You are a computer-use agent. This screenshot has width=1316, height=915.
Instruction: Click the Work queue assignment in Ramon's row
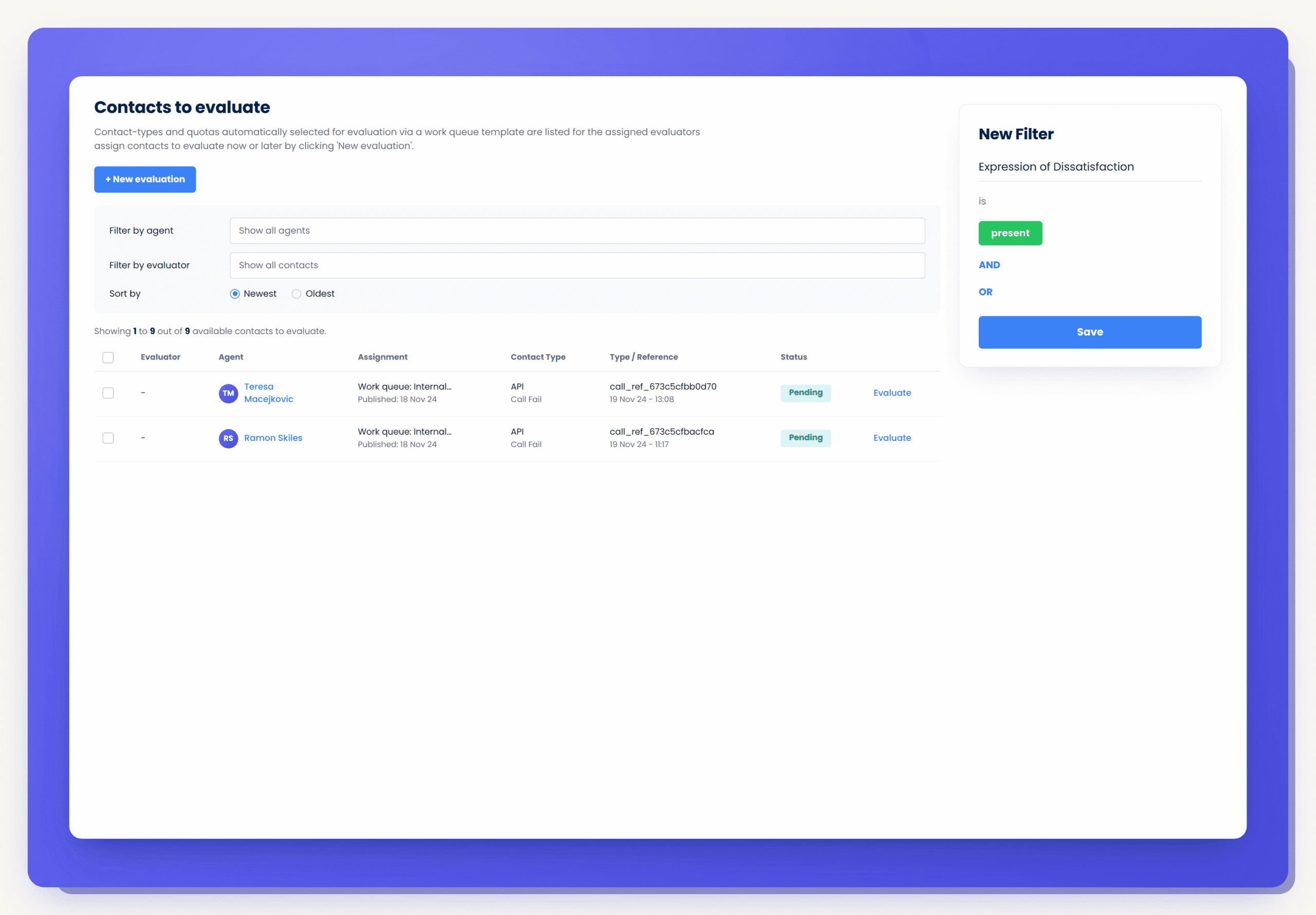pyautogui.click(x=405, y=432)
